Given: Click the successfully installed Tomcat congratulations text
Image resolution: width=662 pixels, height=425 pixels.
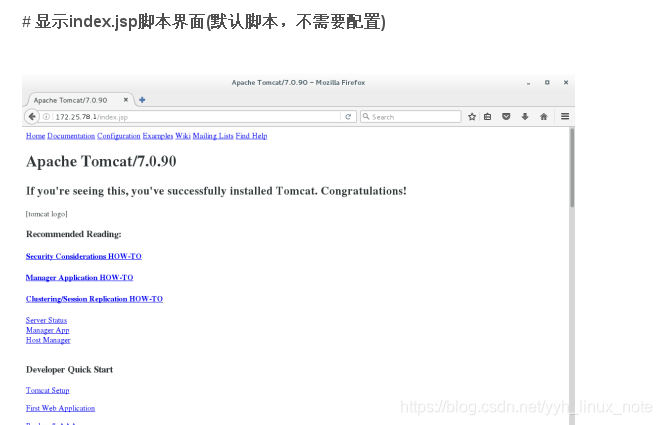Looking at the screenshot, I should click(216, 191).
